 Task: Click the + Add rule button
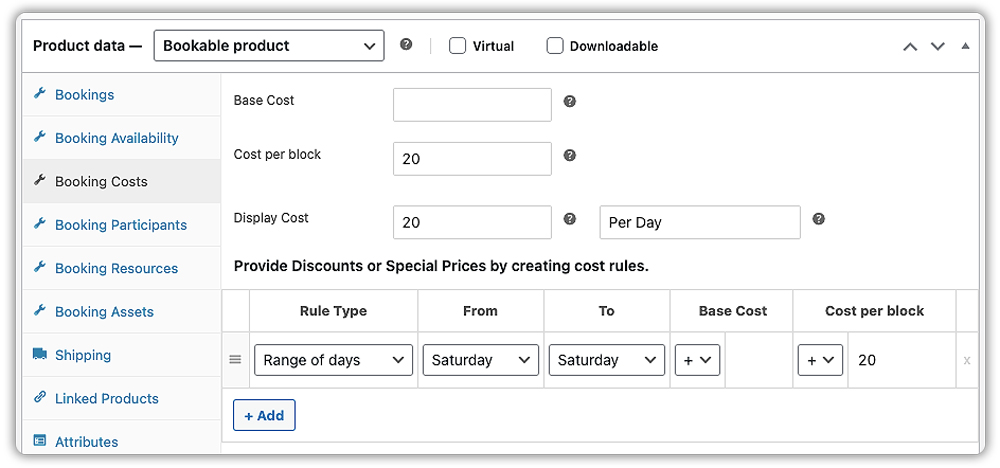point(264,415)
